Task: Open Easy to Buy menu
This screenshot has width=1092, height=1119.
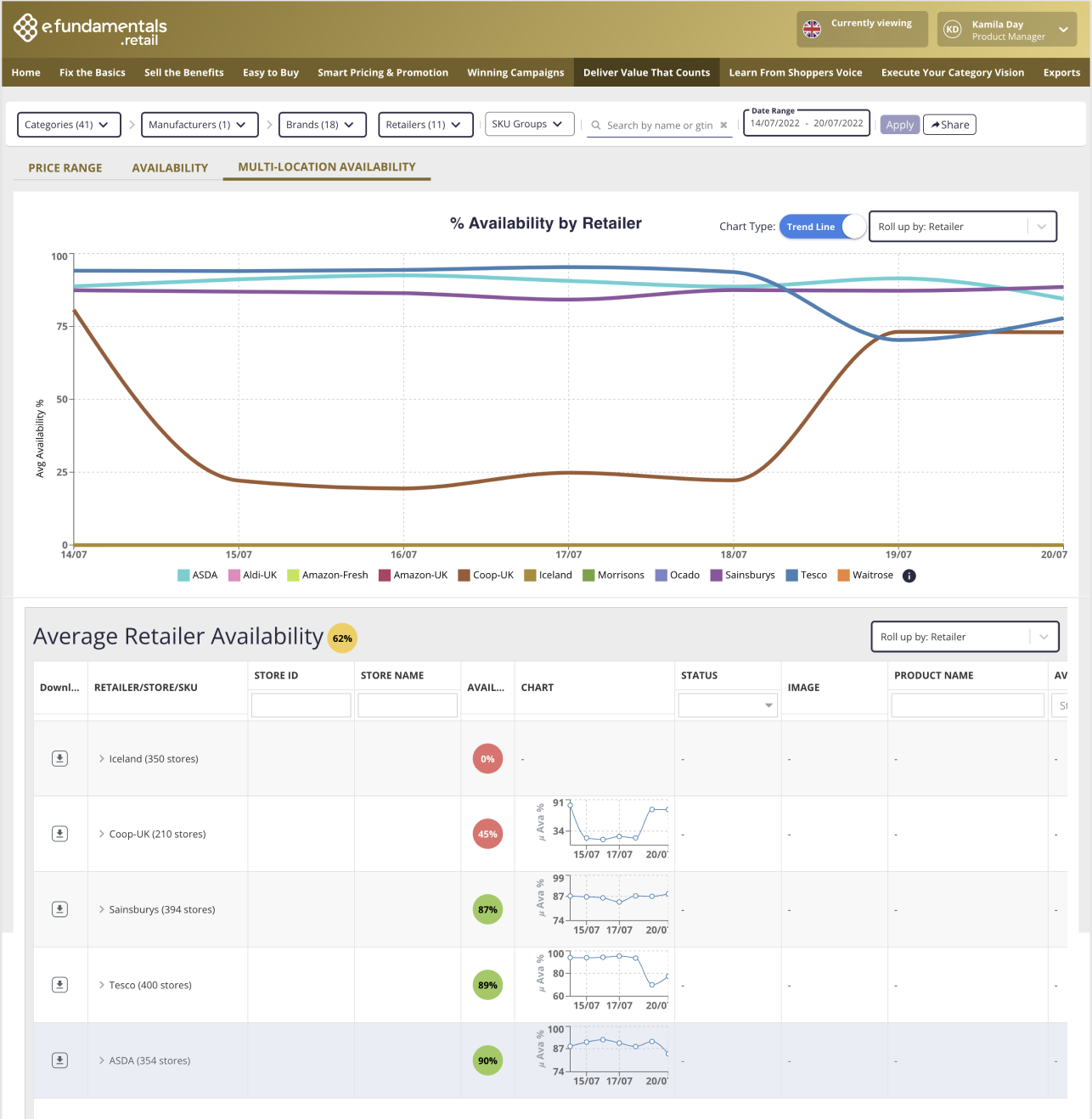Action: 271,73
